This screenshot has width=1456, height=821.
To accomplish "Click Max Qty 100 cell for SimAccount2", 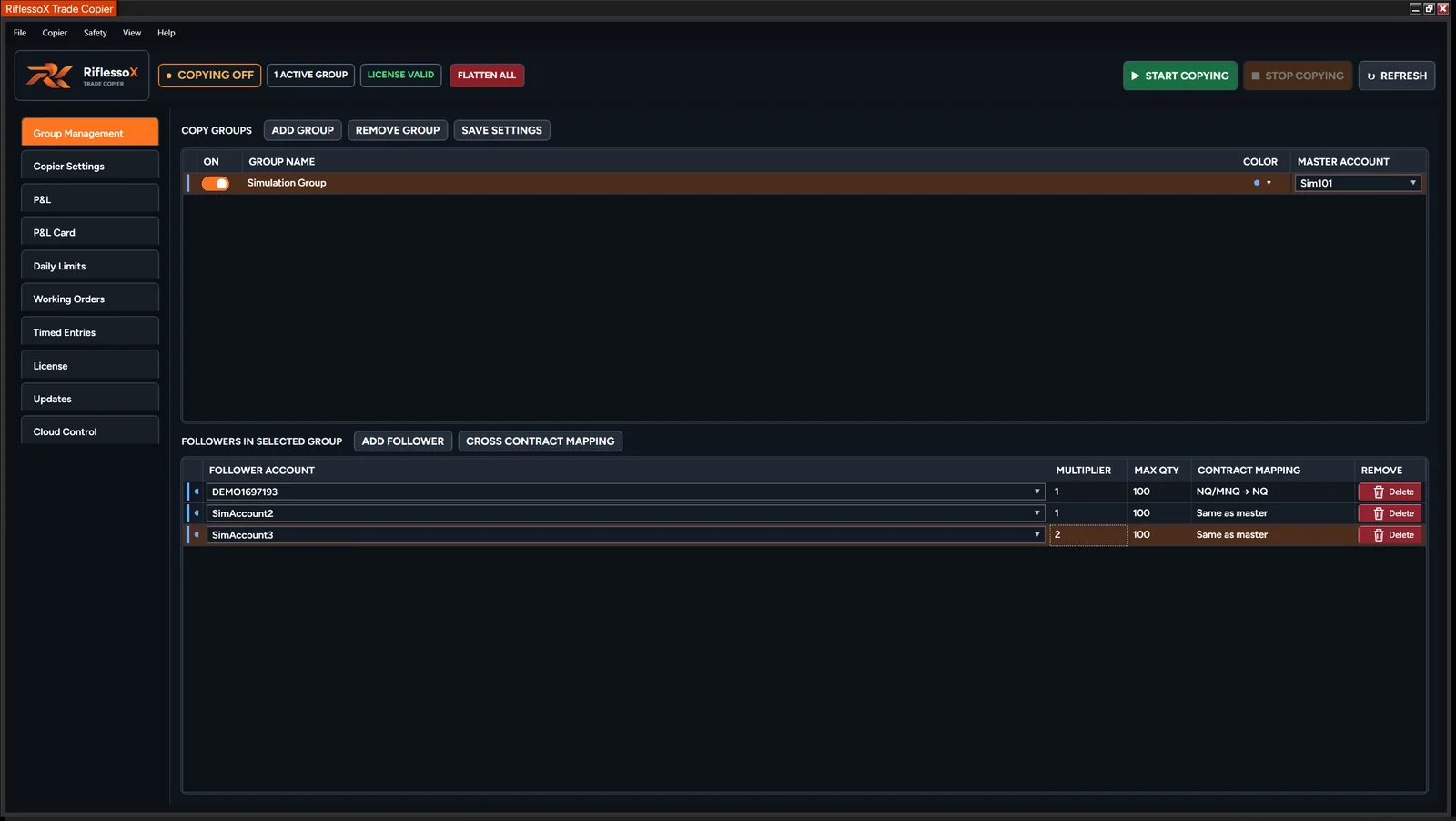I will [x=1158, y=513].
